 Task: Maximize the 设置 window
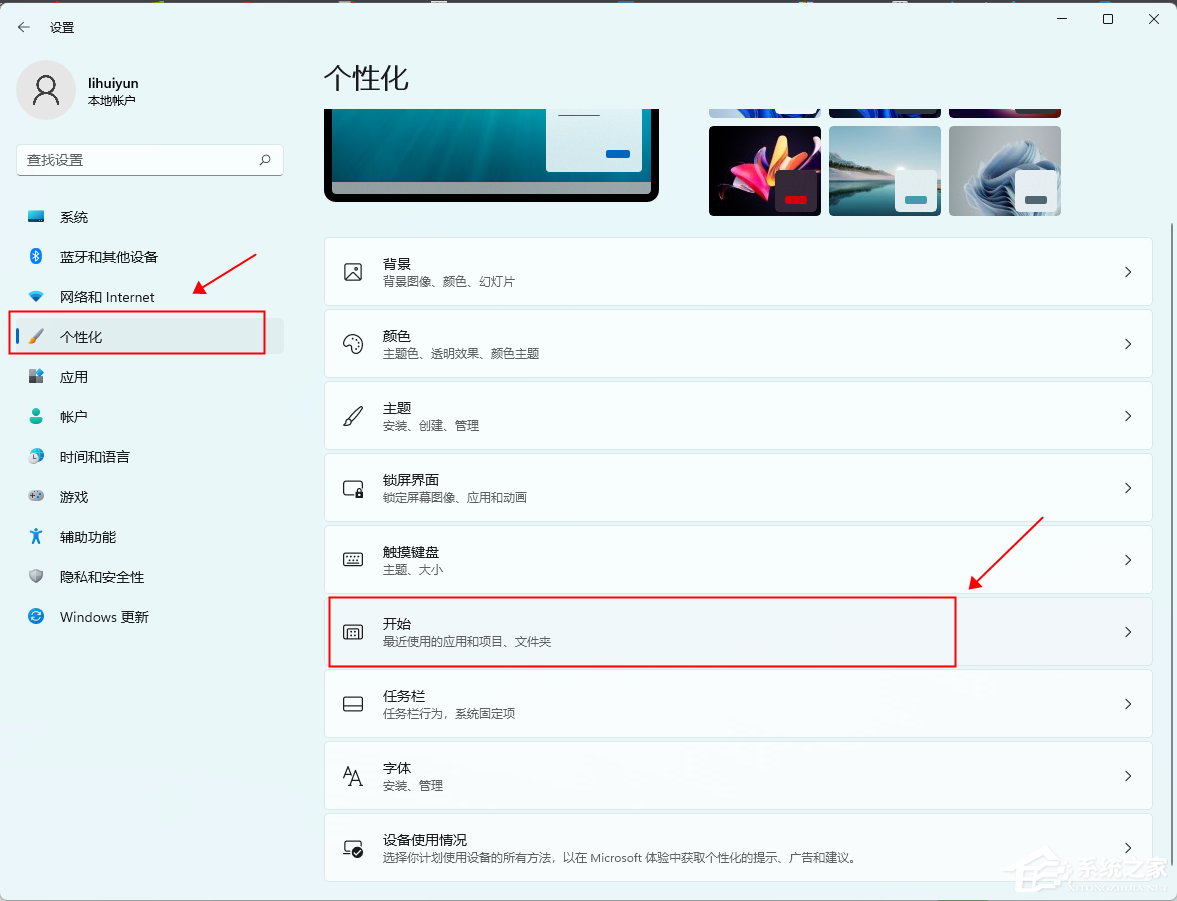point(1108,19)
